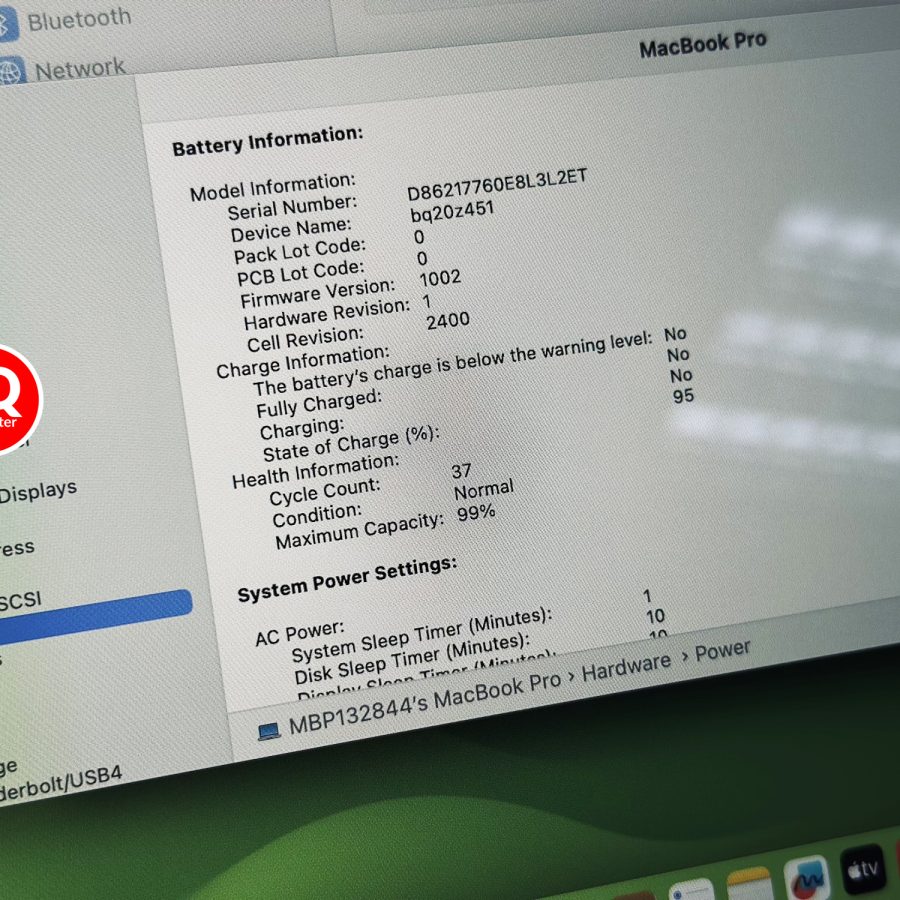Click the No value for warning level
900x900 pixels.
[676, 334]
